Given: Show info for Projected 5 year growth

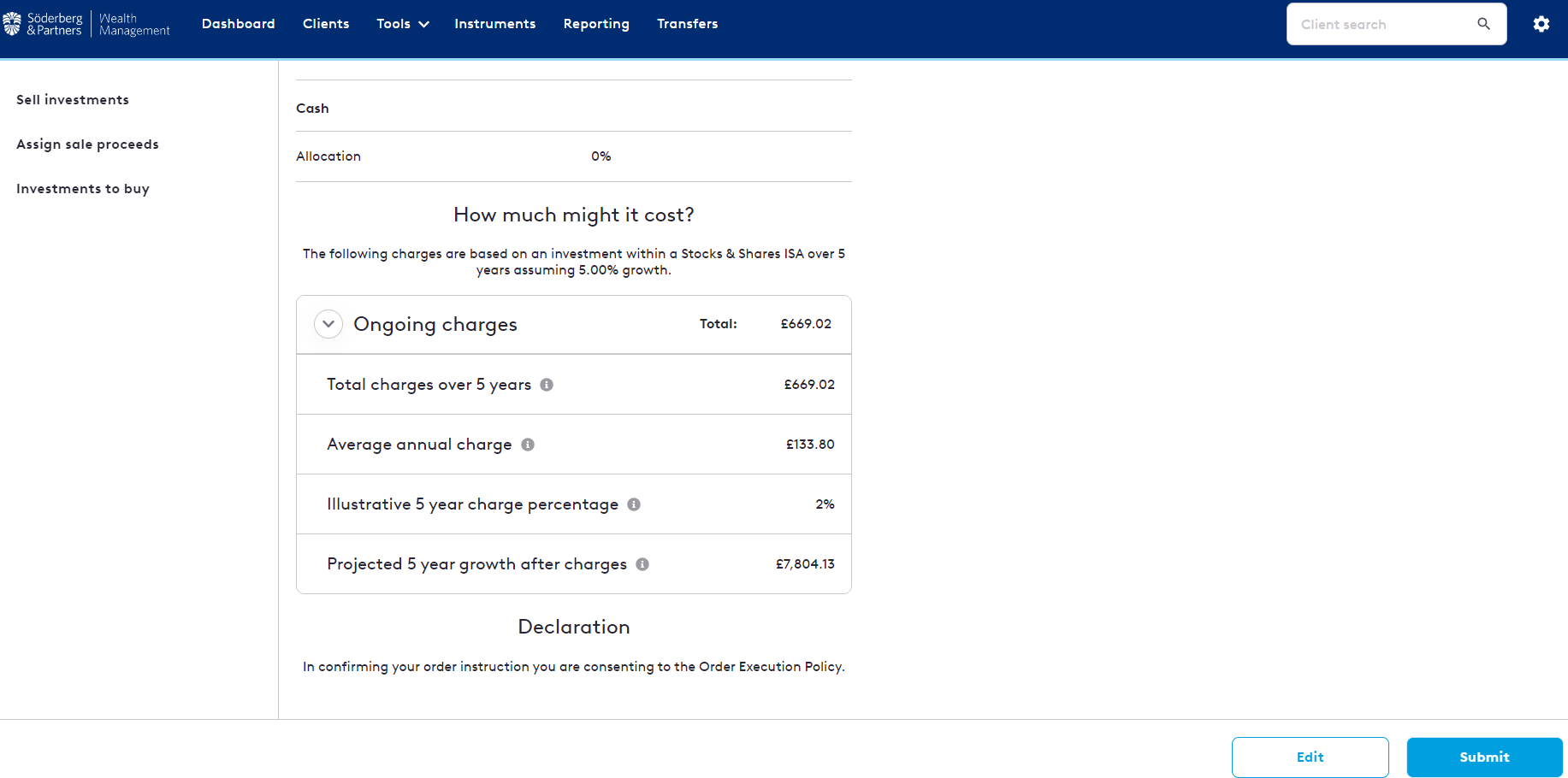Looking at the screenshot, I should point(642,564).
